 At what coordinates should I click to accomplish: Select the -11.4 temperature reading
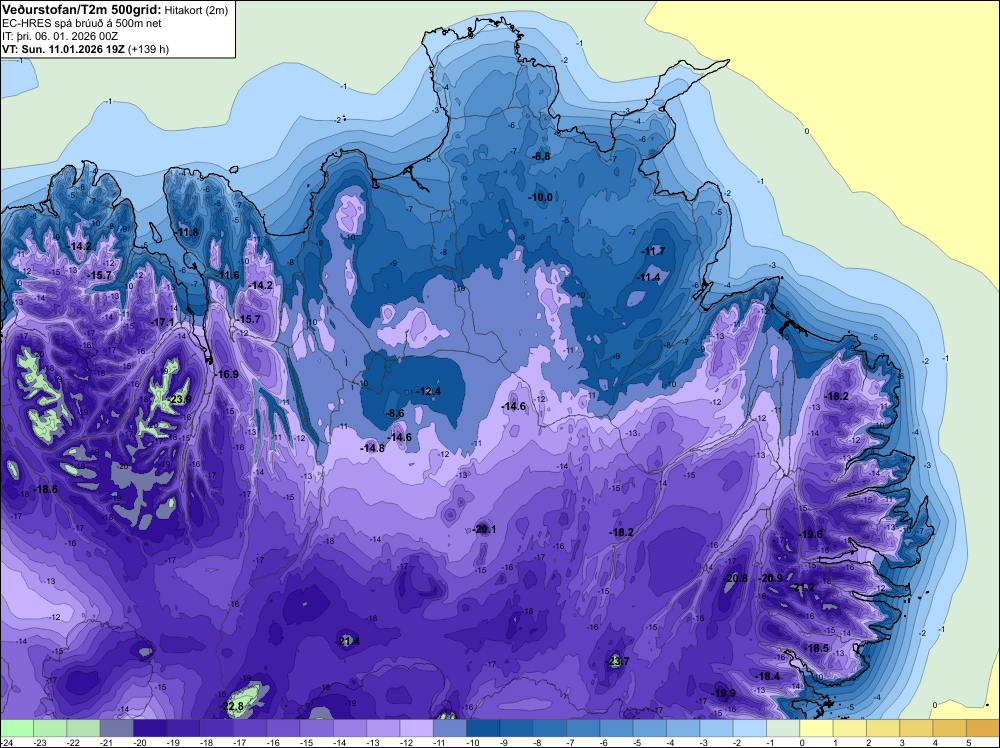click(649, 277)
